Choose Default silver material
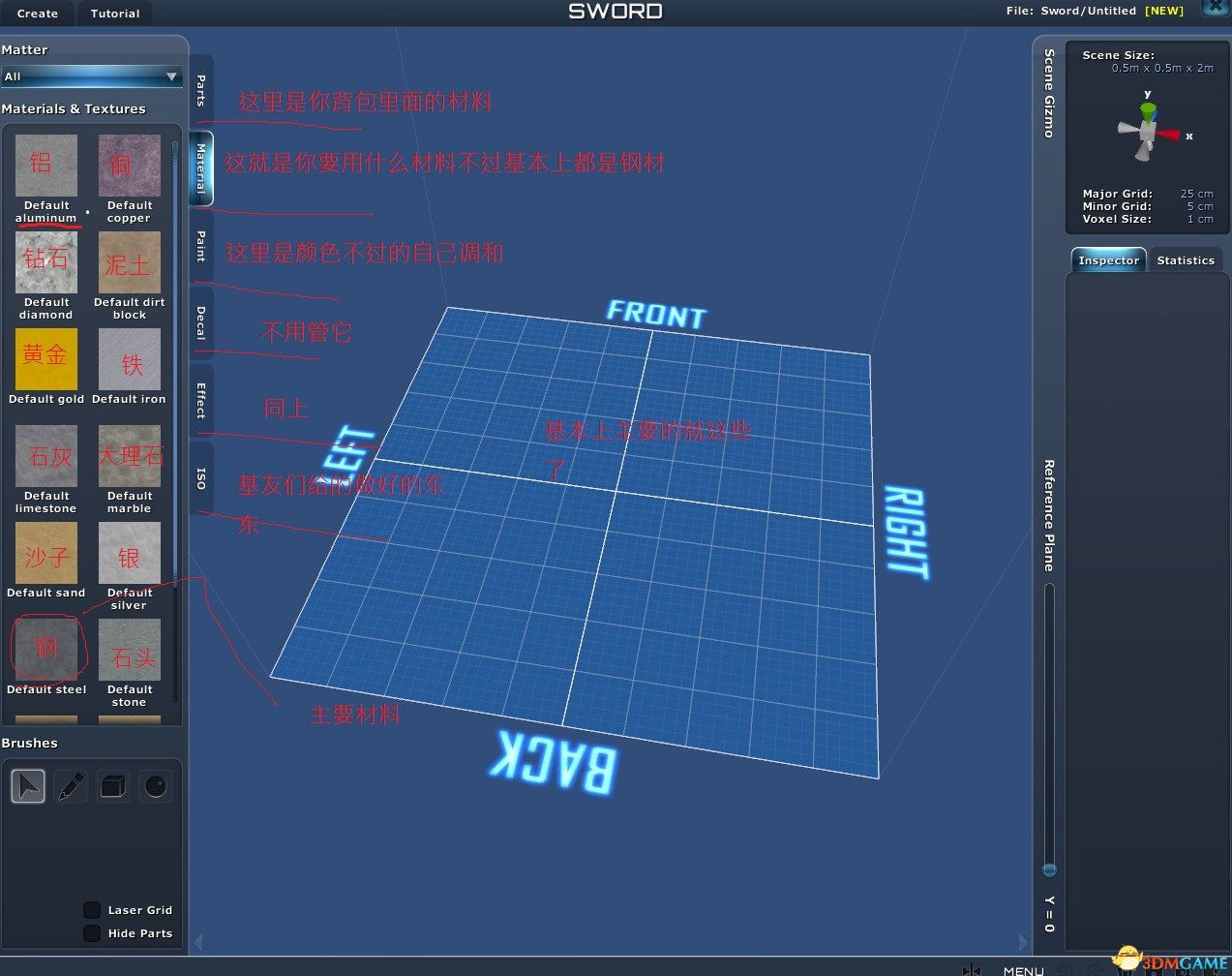Image resolution: width=1232 pixels, height=976 pixels. click(x=130, y=553)
